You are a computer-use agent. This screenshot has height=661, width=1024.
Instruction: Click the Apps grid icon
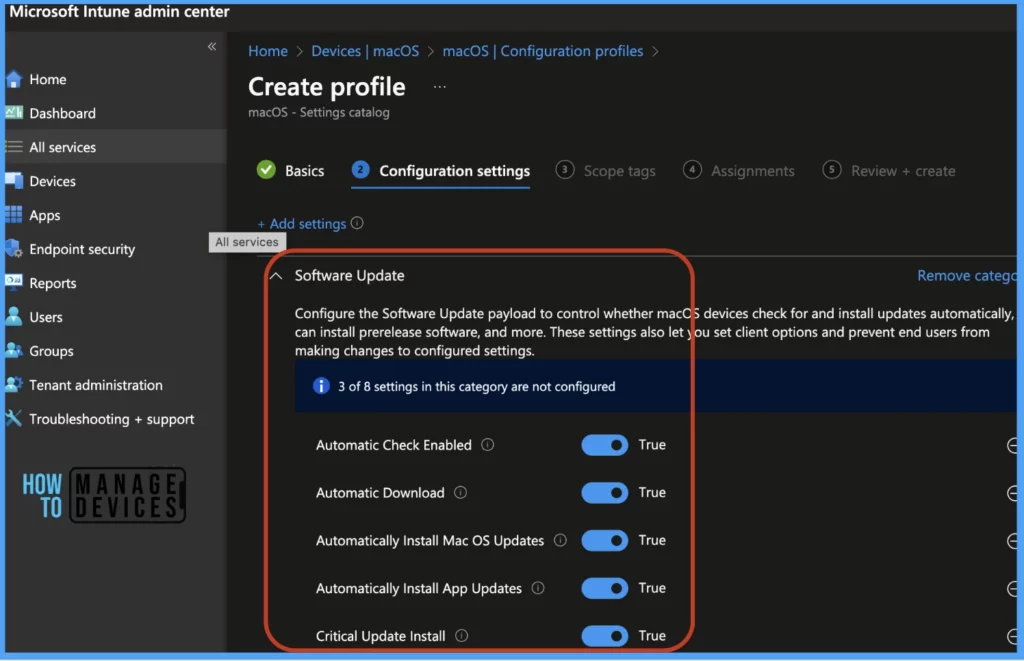coord(14,215)
